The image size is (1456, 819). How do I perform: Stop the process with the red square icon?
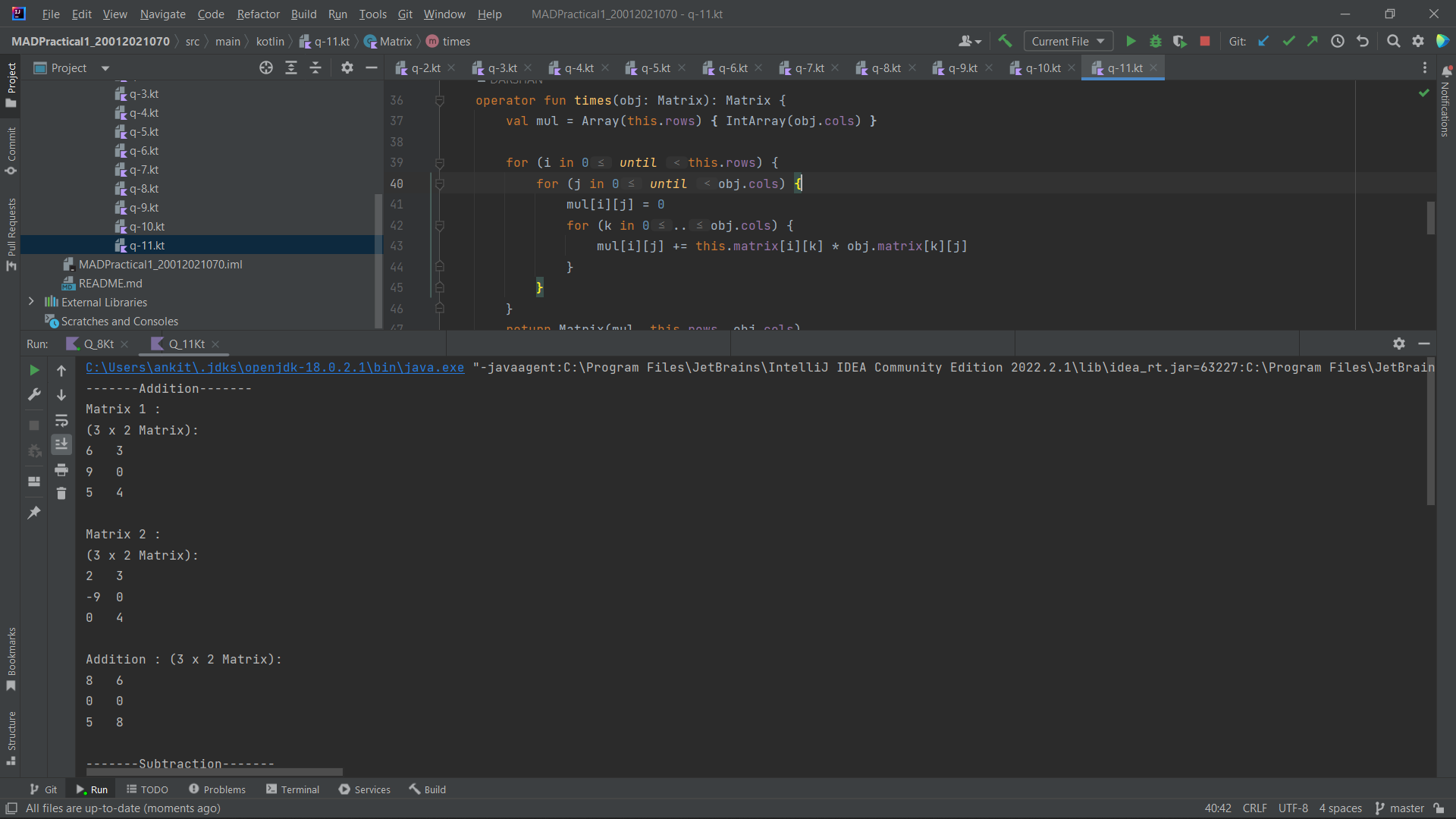1204,41
